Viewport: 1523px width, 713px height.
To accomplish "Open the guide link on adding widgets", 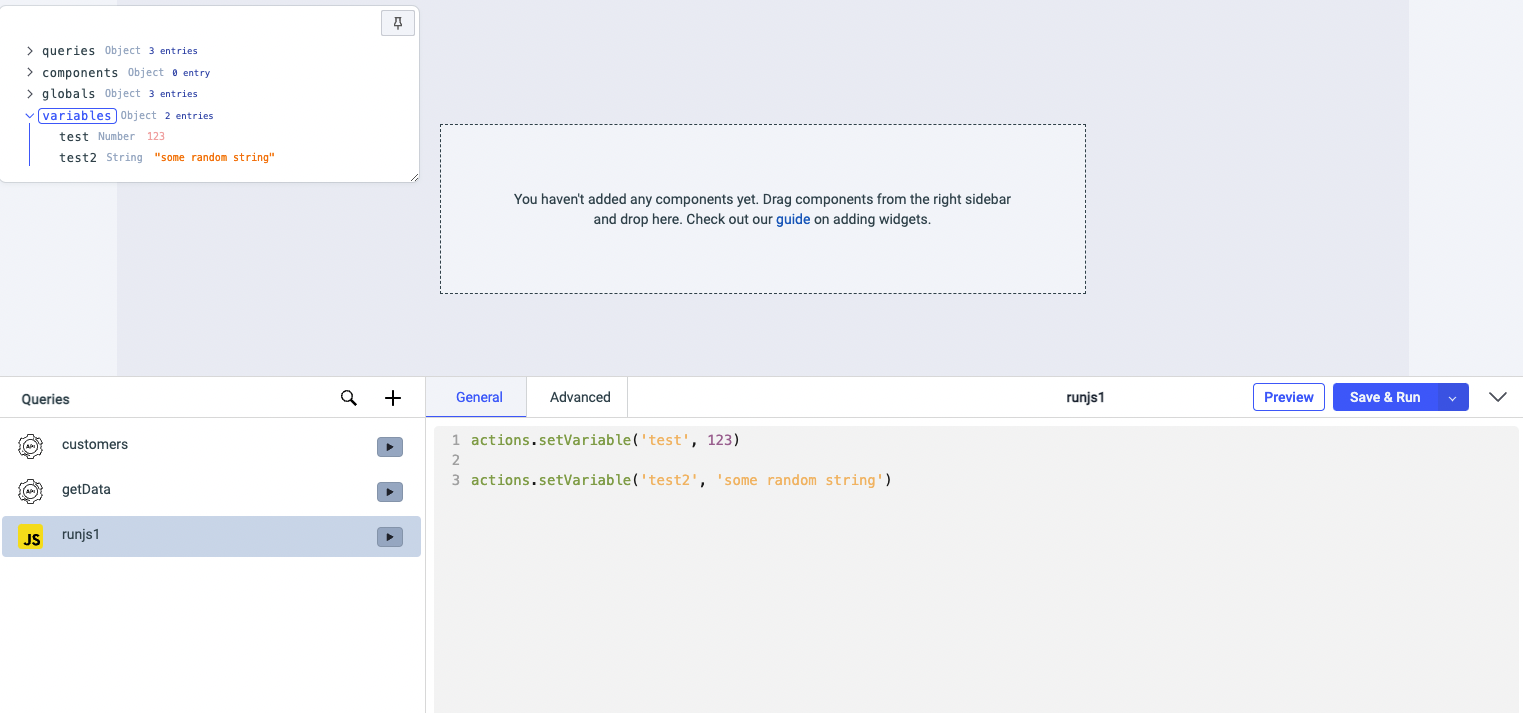I will click(793, 219).
